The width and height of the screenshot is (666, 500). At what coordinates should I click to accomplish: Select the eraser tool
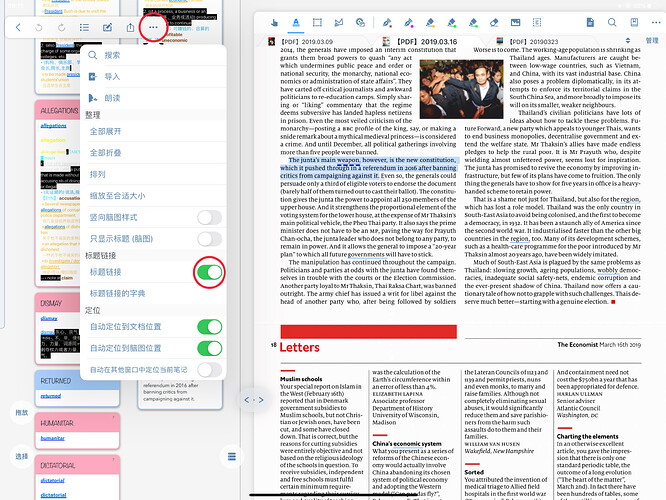pyautogui.click(x=494, y=23)
